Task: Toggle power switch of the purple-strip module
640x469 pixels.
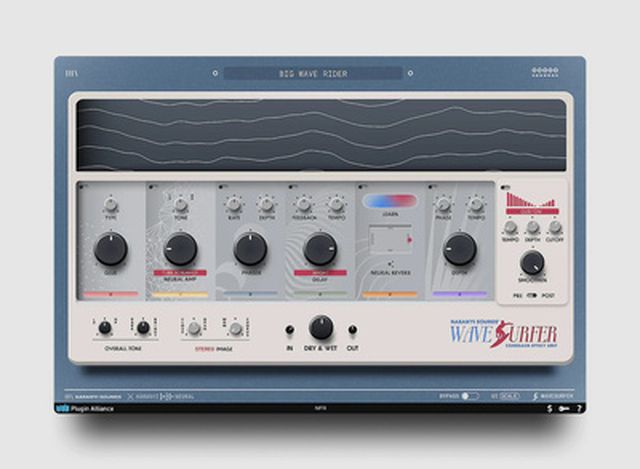Action: pos(432,187)
